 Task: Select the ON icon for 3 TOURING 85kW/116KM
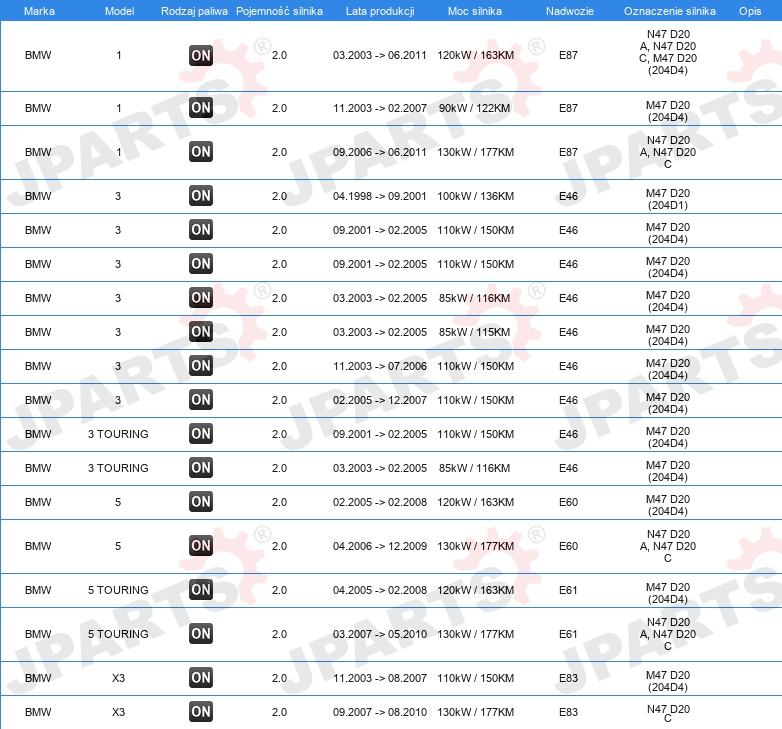coord(201,468)
